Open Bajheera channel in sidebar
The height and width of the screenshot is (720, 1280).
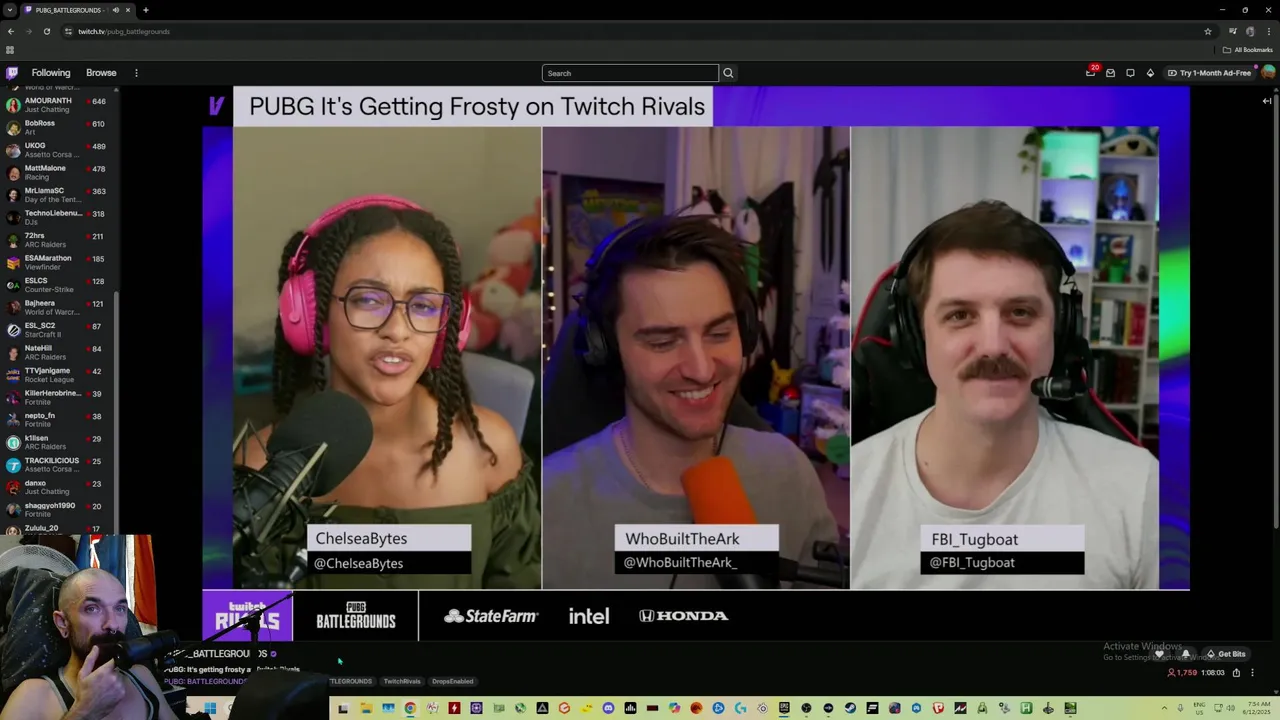58,307
